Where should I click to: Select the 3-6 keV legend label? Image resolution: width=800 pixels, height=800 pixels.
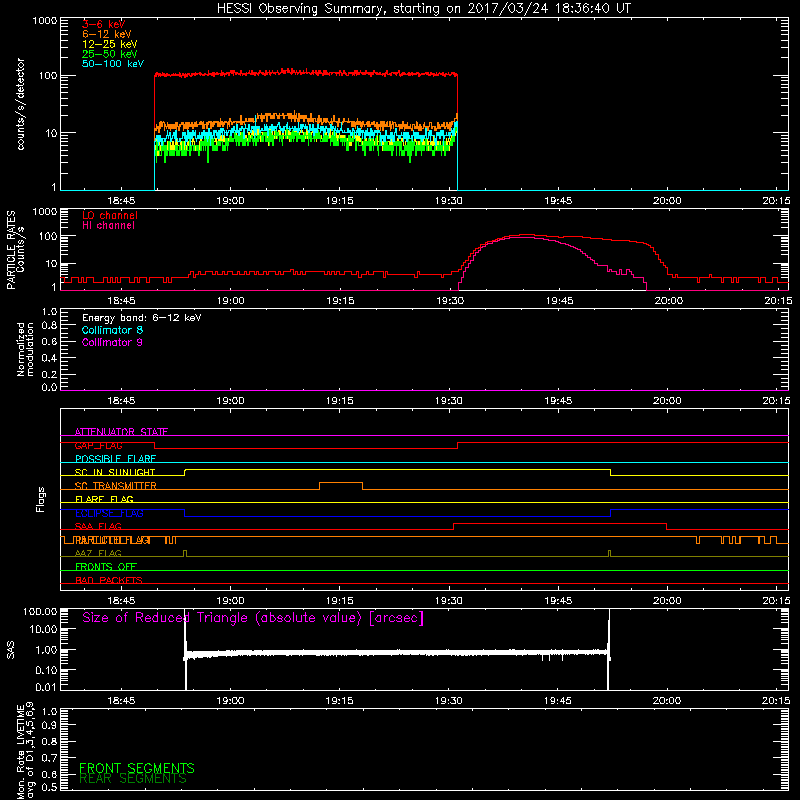point(104,24)
